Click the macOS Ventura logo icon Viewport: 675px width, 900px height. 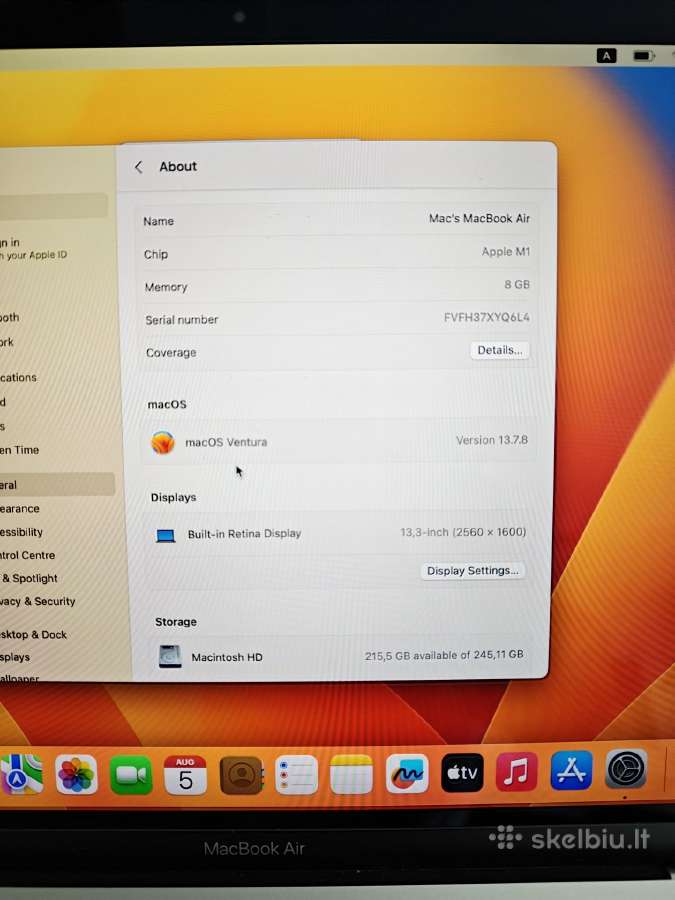163,443
